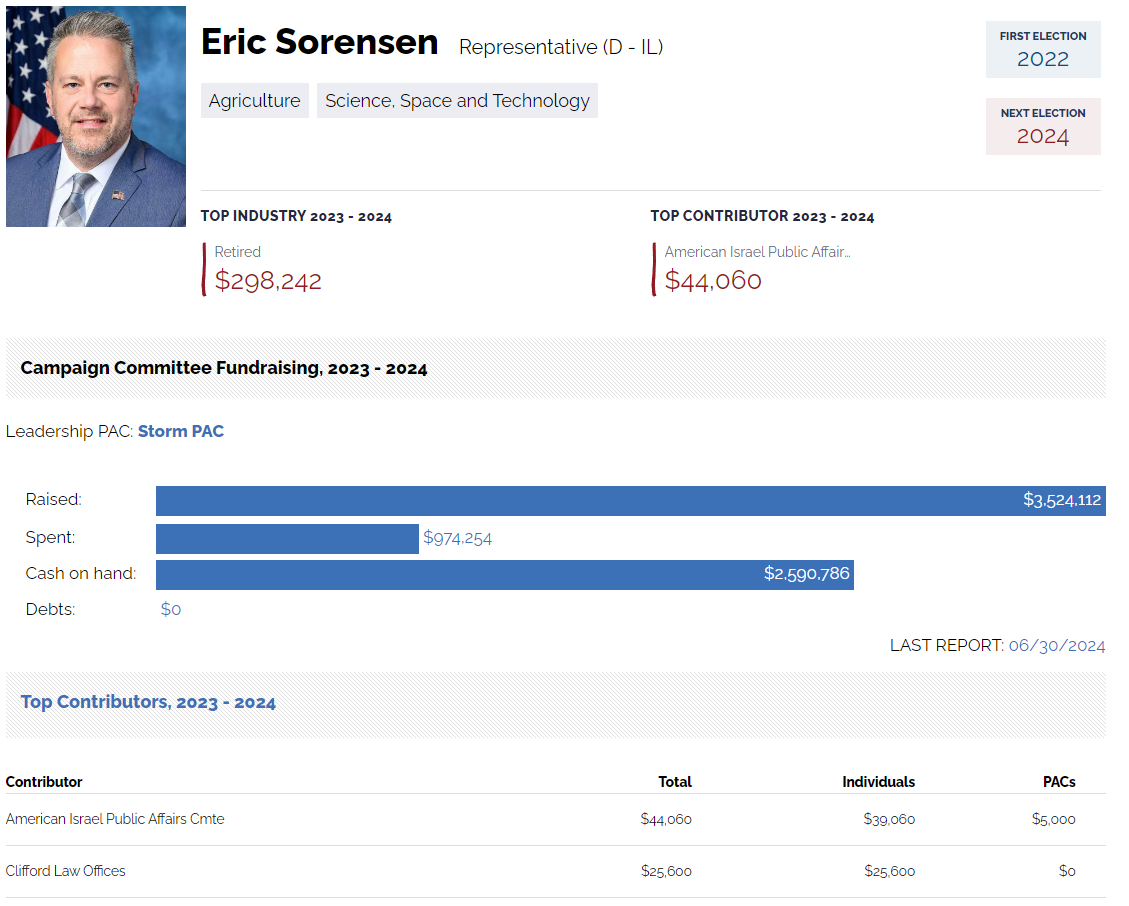This screenshot has height=906, width=1129.
Task: Select Science, Space and Technology tag
Action: (457, 101)
